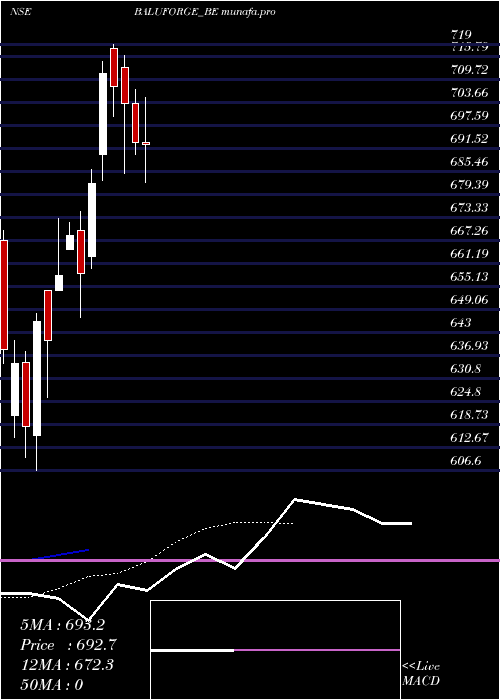Click the 618.73 price axis label
500x700 pixels.
click(469, 415)
